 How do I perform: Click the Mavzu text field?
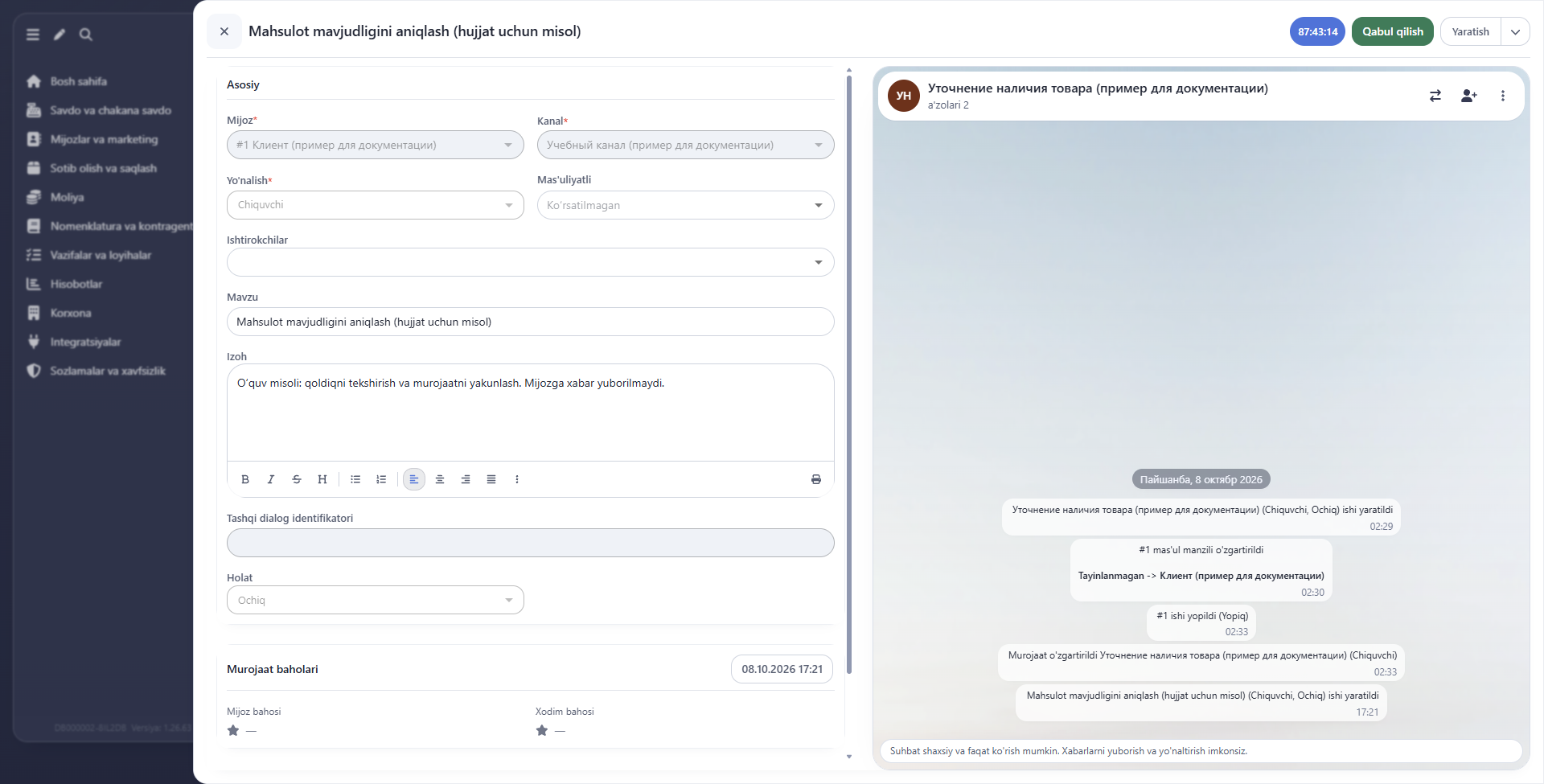(x=531, y=322)
